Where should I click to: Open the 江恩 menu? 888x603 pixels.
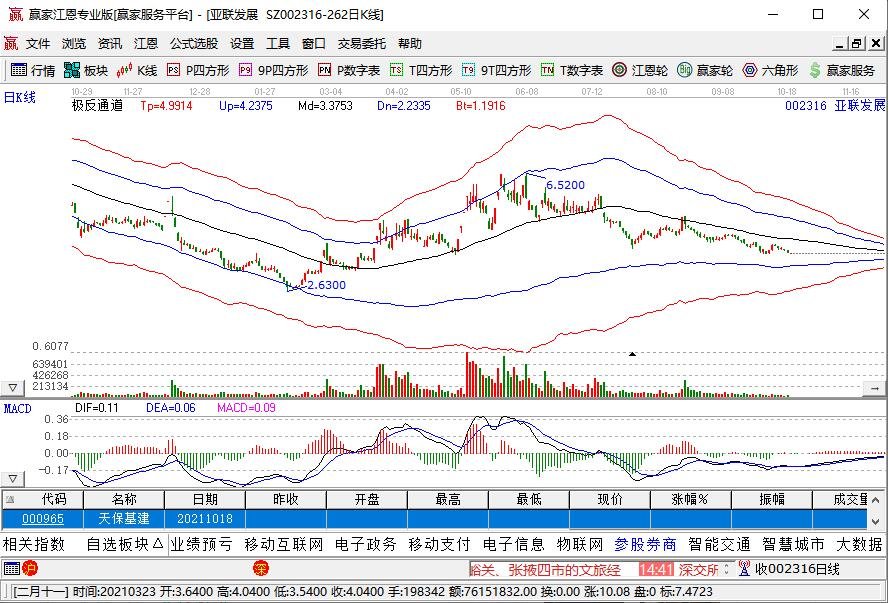coord(146,44)
